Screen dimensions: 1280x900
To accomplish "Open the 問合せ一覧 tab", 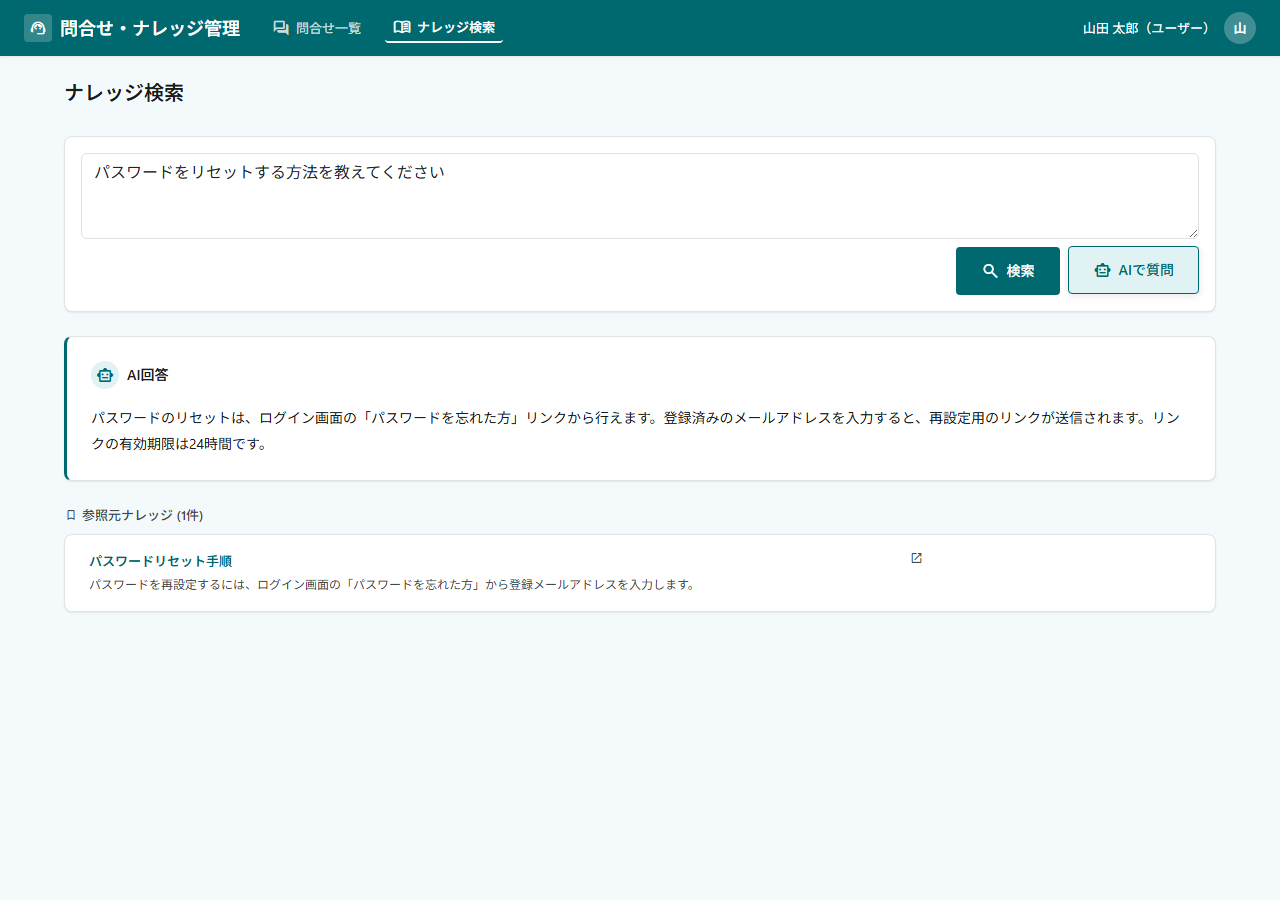I will [x=317, y=28].
